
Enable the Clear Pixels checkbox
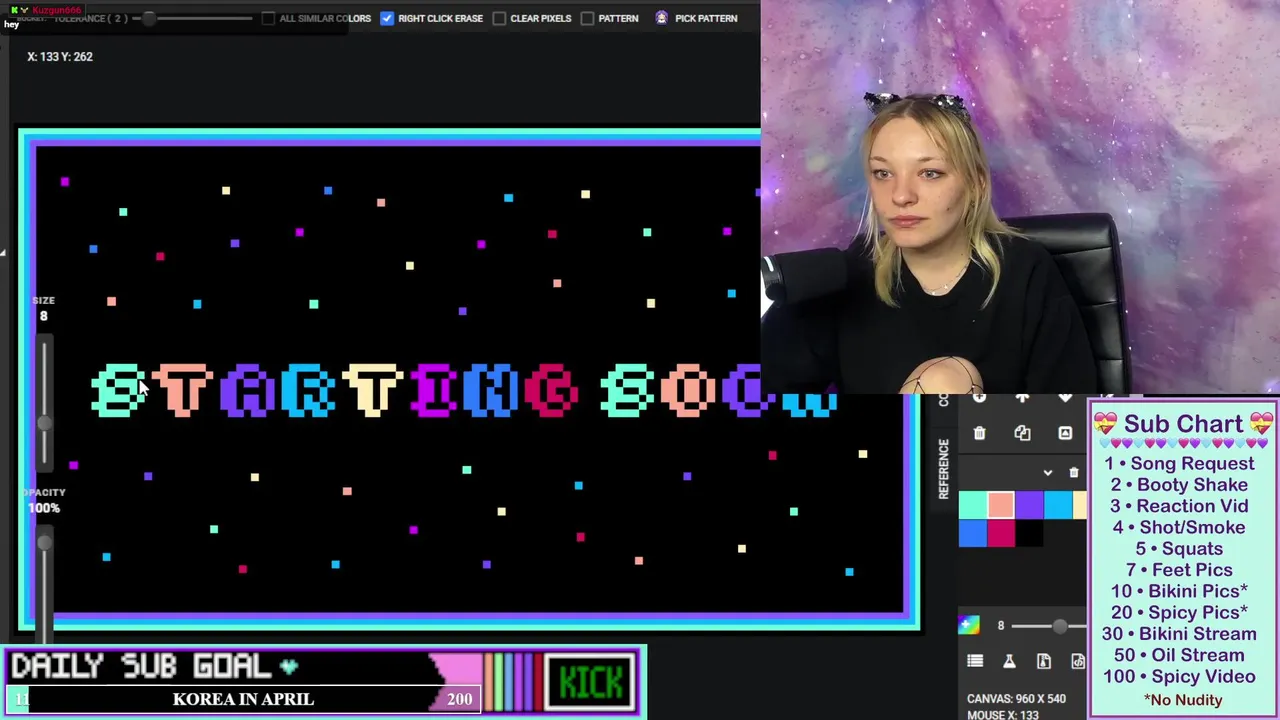499,18
